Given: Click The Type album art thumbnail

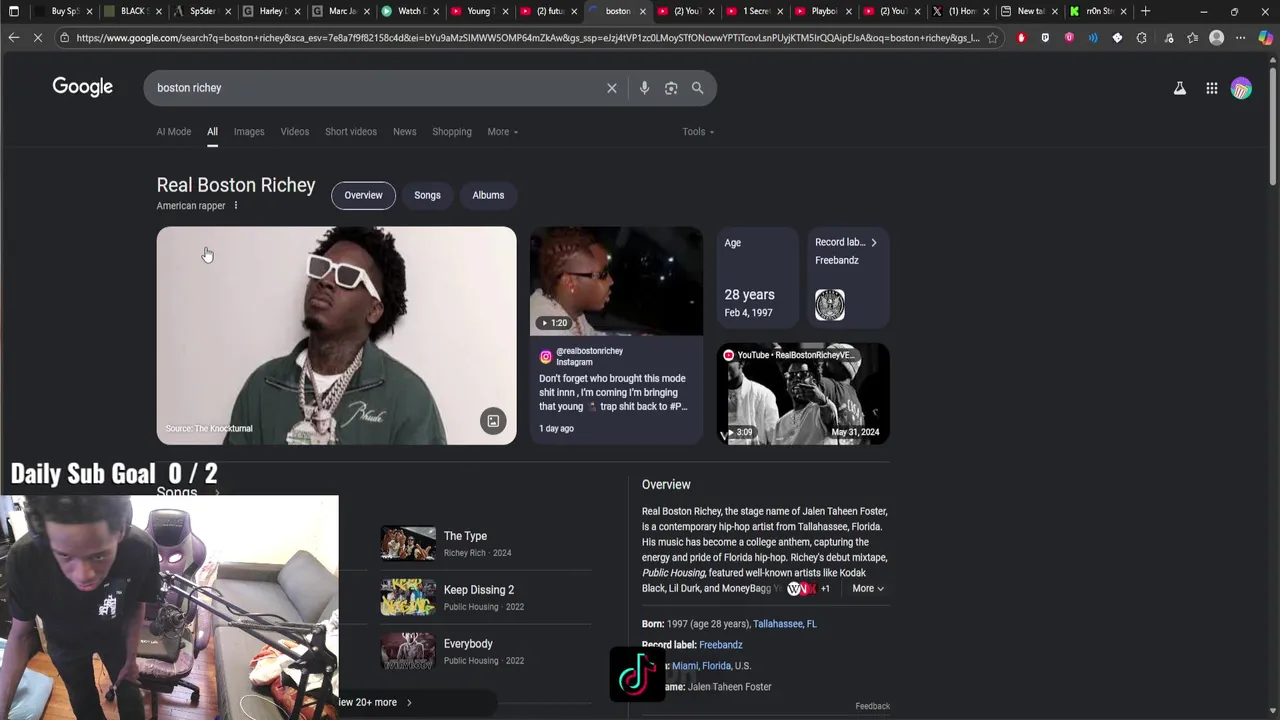Looking at the screenshot, I should [408, 543].
